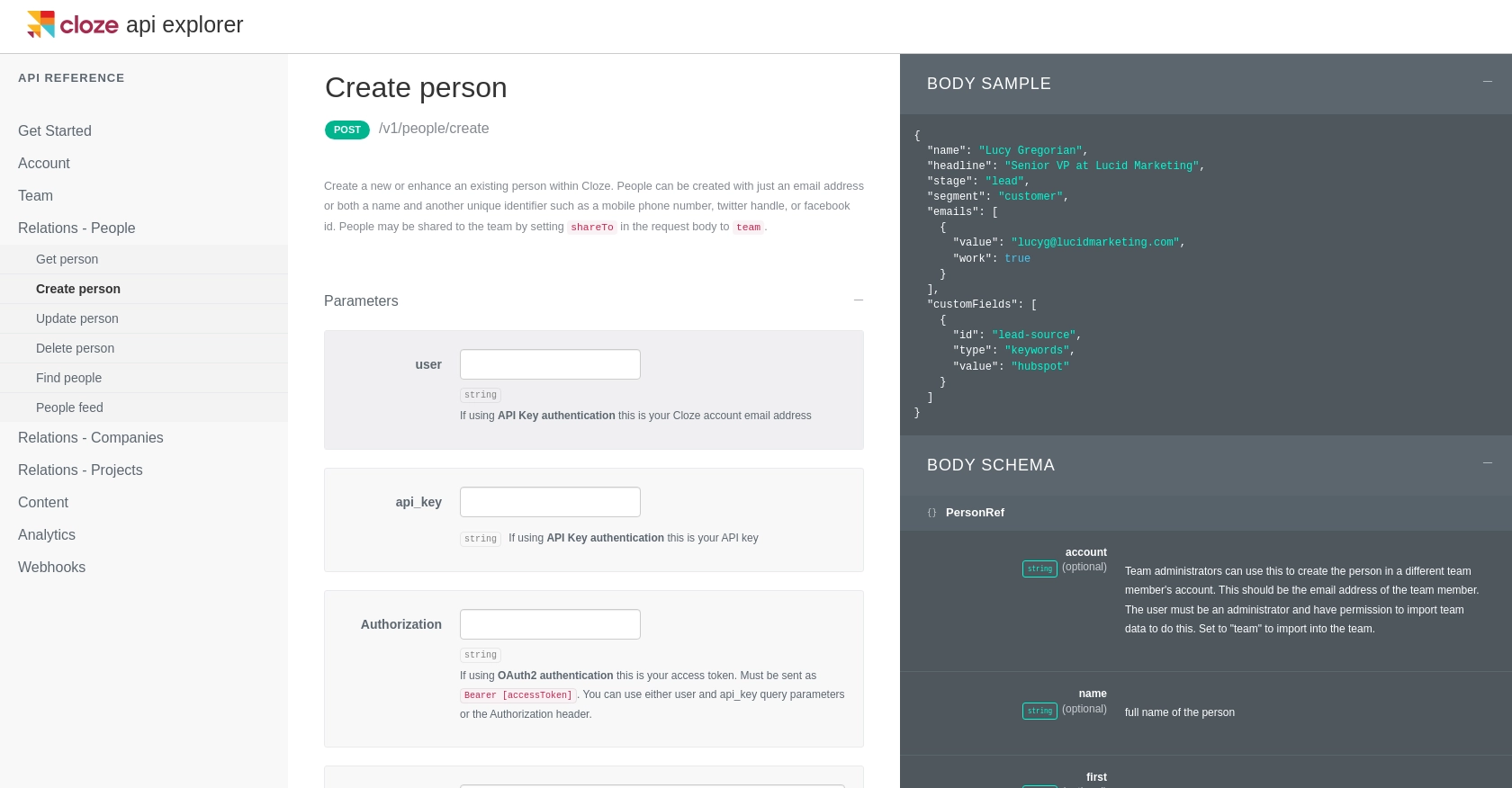Focus the user input field

point(550,364)
